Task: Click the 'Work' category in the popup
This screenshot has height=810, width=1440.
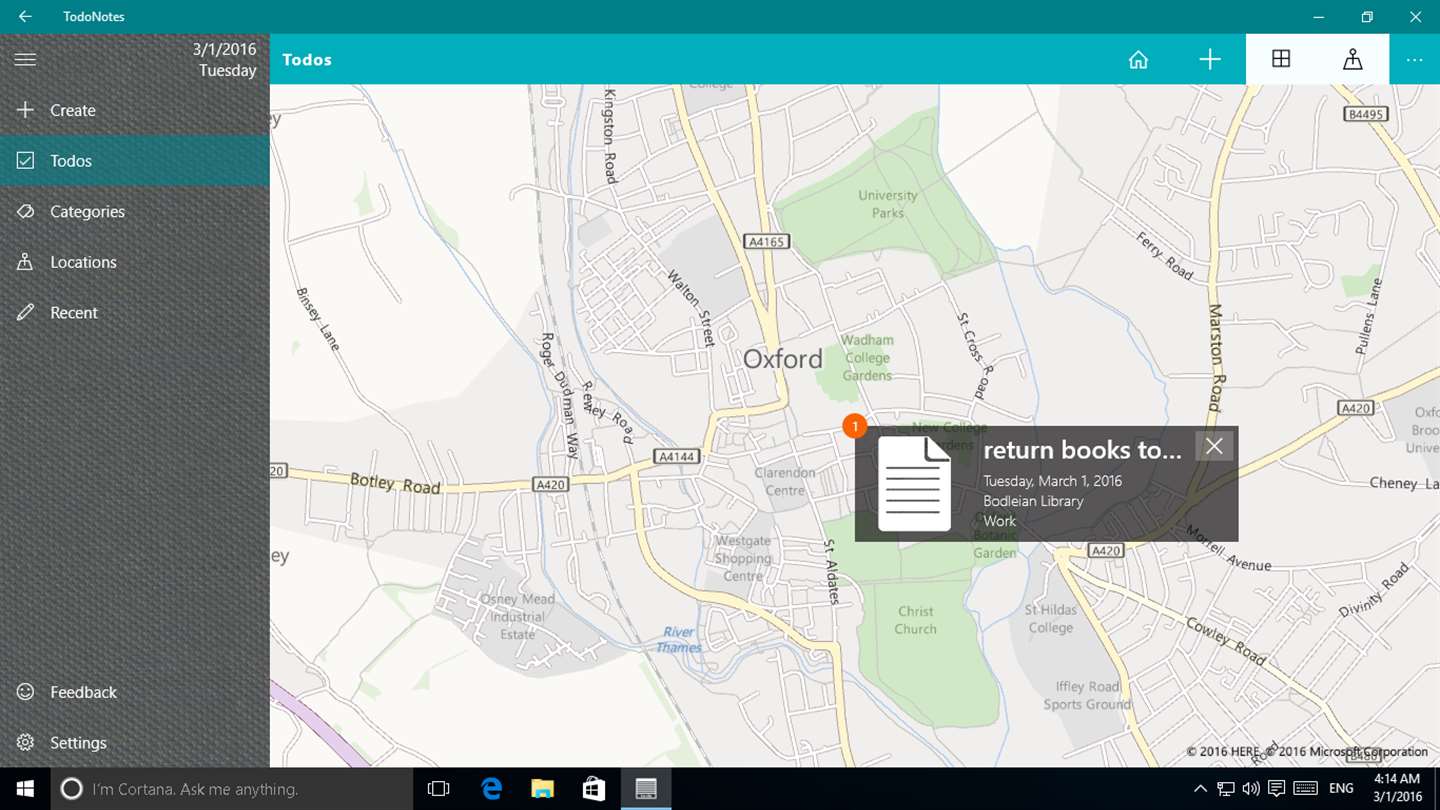Action: (999, 521)
